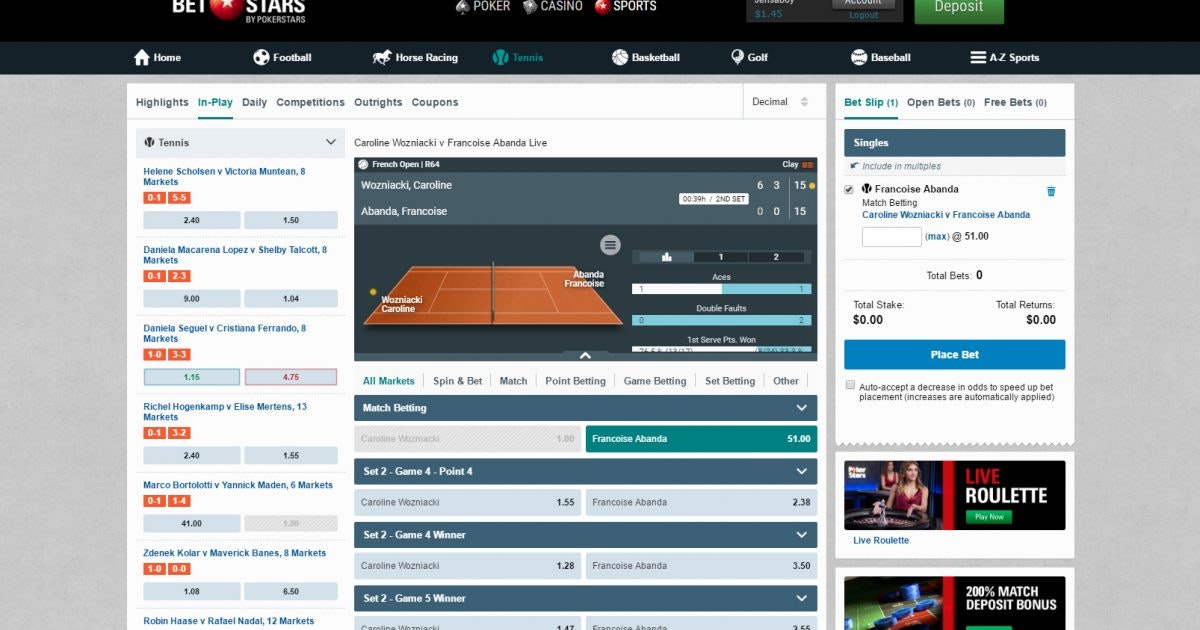Open the Baseball icon

pos(859,57)
